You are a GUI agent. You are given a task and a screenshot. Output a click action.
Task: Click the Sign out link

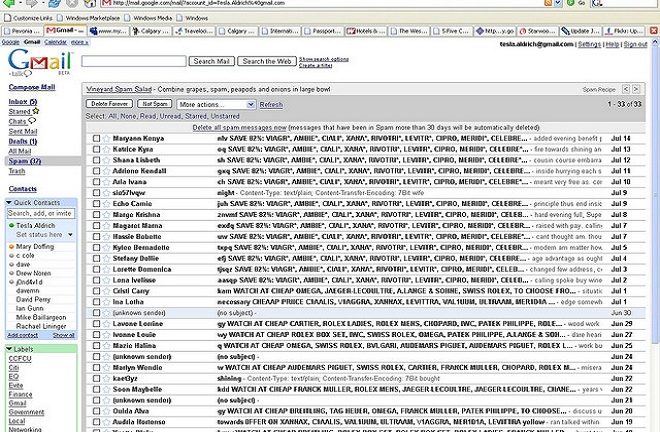point(636,44)
